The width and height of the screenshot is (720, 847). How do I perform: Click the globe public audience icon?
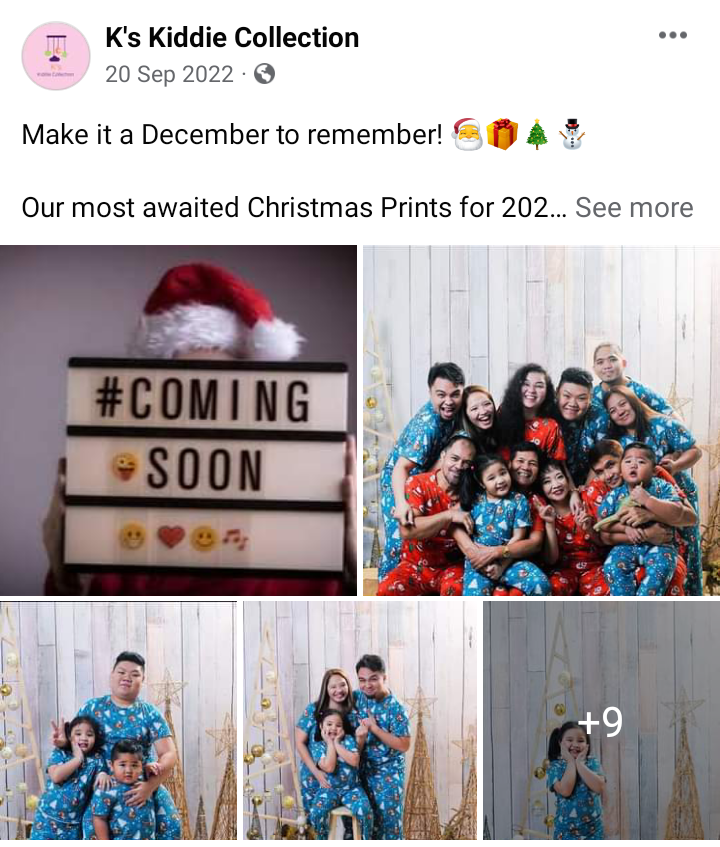pos(264,74)
